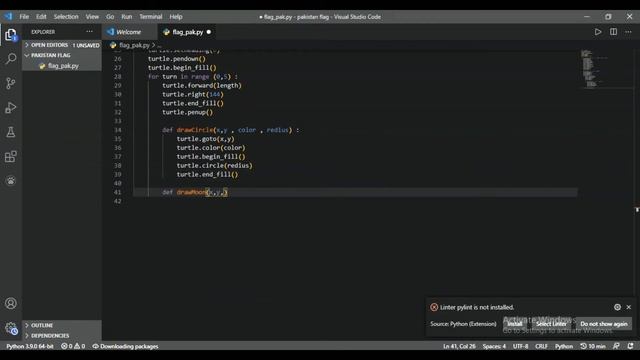Click Python 3.9.0 64-bit interpreter selector
The image size is (640, 360).
(30, 346)
